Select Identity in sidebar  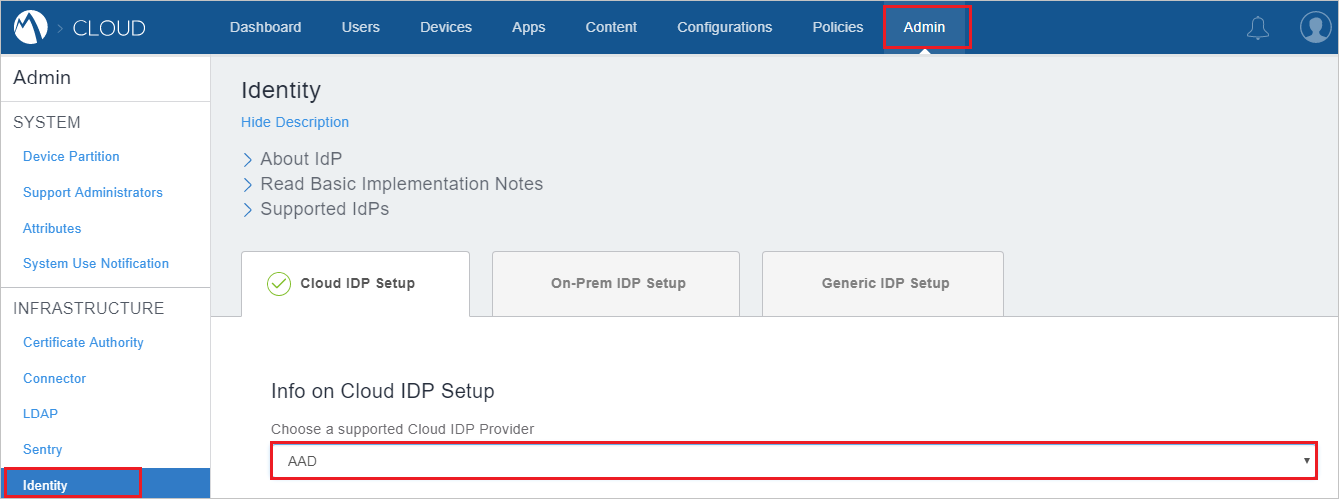[x=105, y=484]
